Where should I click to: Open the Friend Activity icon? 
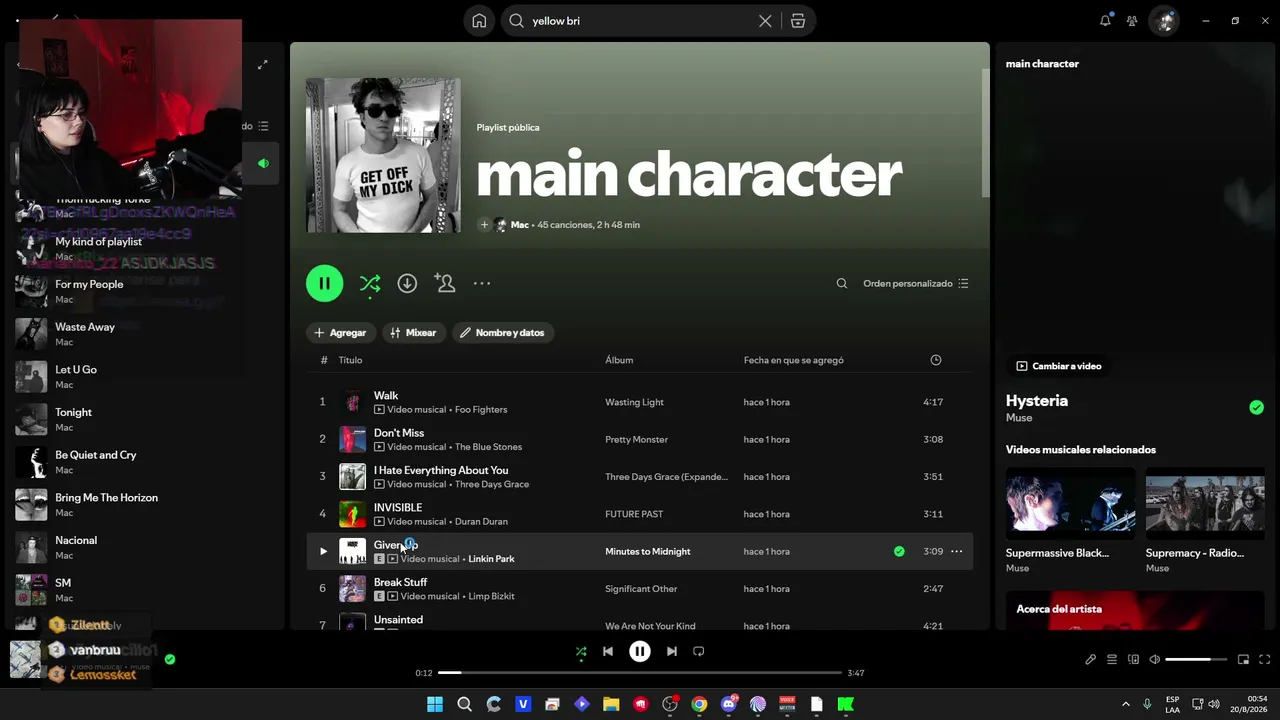pyautogui.click(x=1132, y=21)
